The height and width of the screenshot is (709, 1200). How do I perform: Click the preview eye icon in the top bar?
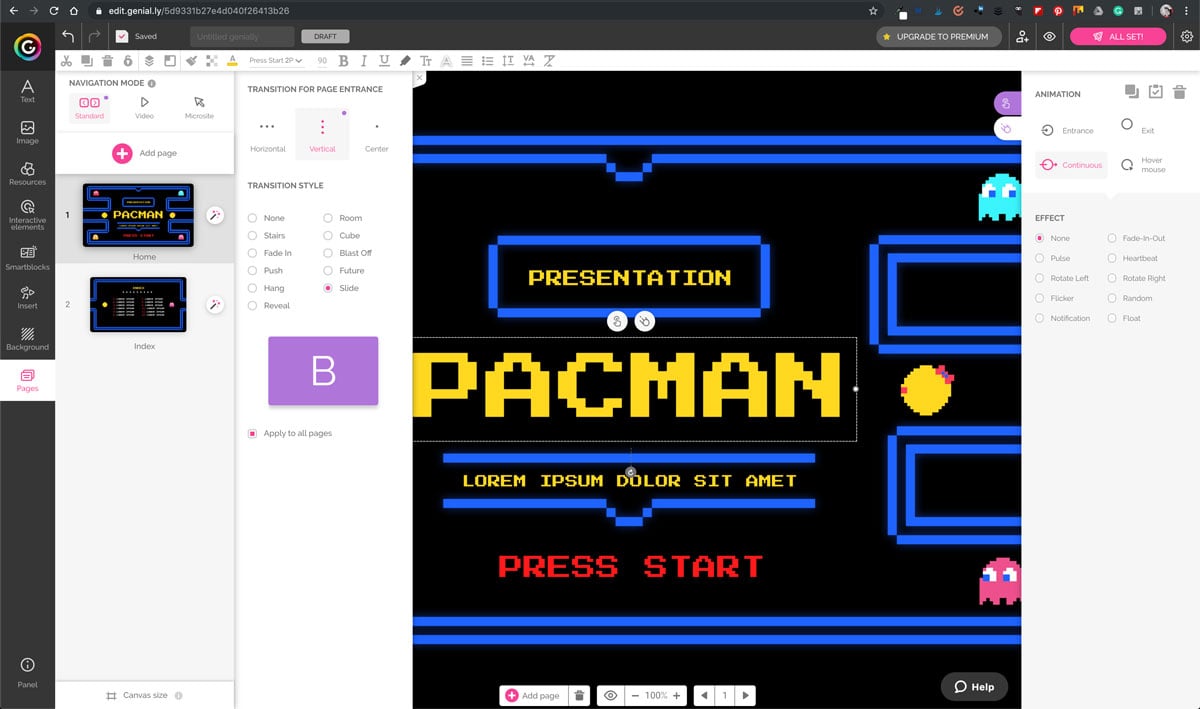(x=1050, y=36)
